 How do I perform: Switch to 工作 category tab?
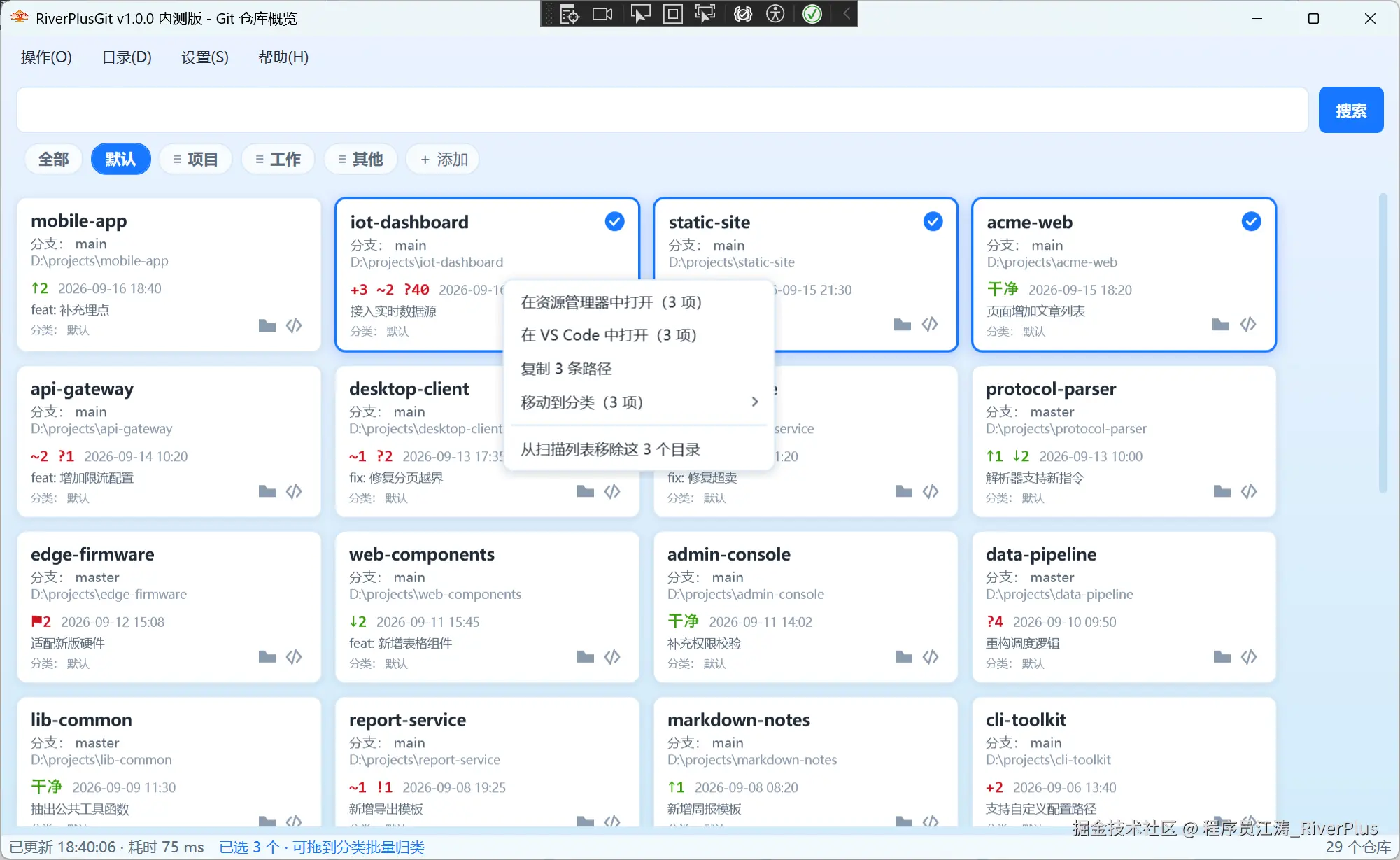tap(278, 160)
